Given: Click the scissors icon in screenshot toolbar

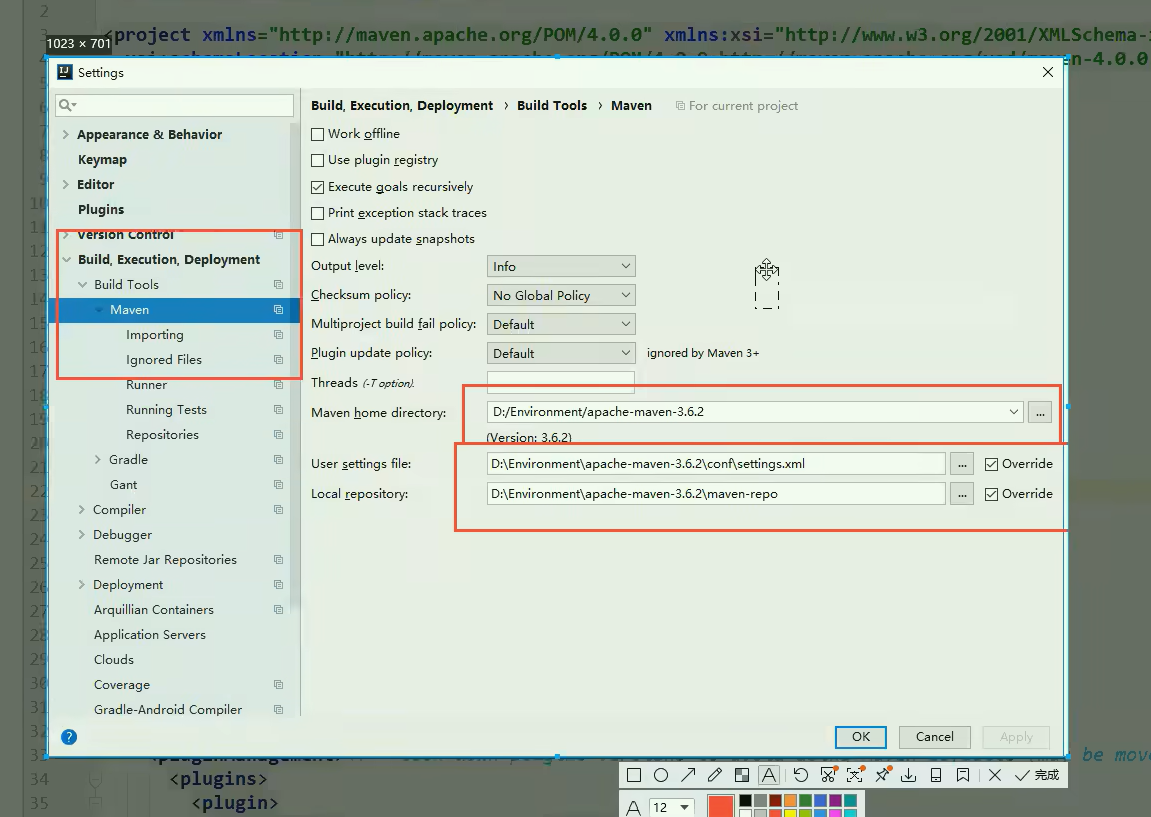Looking at the screenshot, I should (828, 775).
